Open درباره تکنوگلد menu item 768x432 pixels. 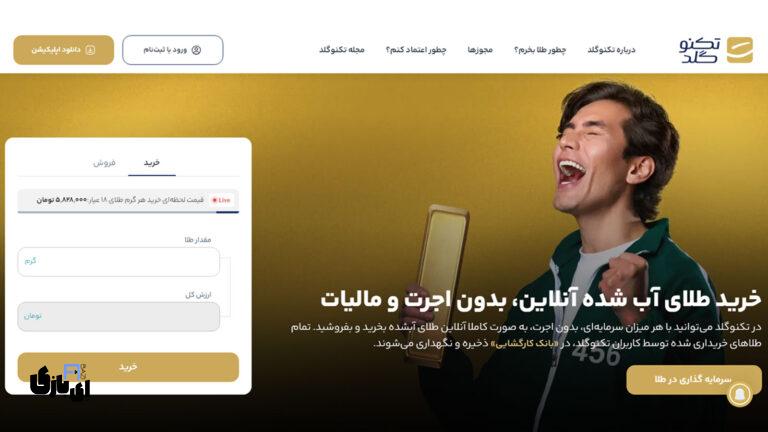pyautogui.click(x=611, y=50)
